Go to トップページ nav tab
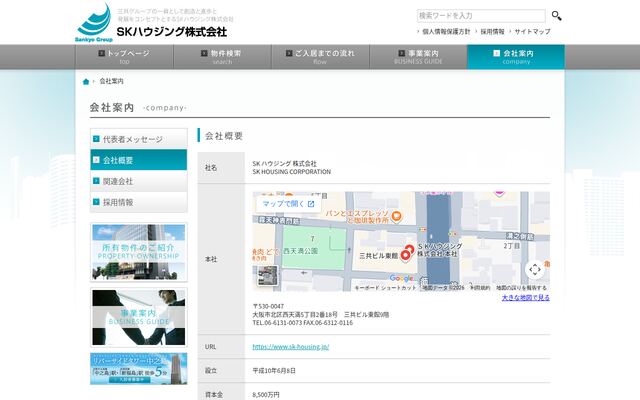 coord(124,57)
